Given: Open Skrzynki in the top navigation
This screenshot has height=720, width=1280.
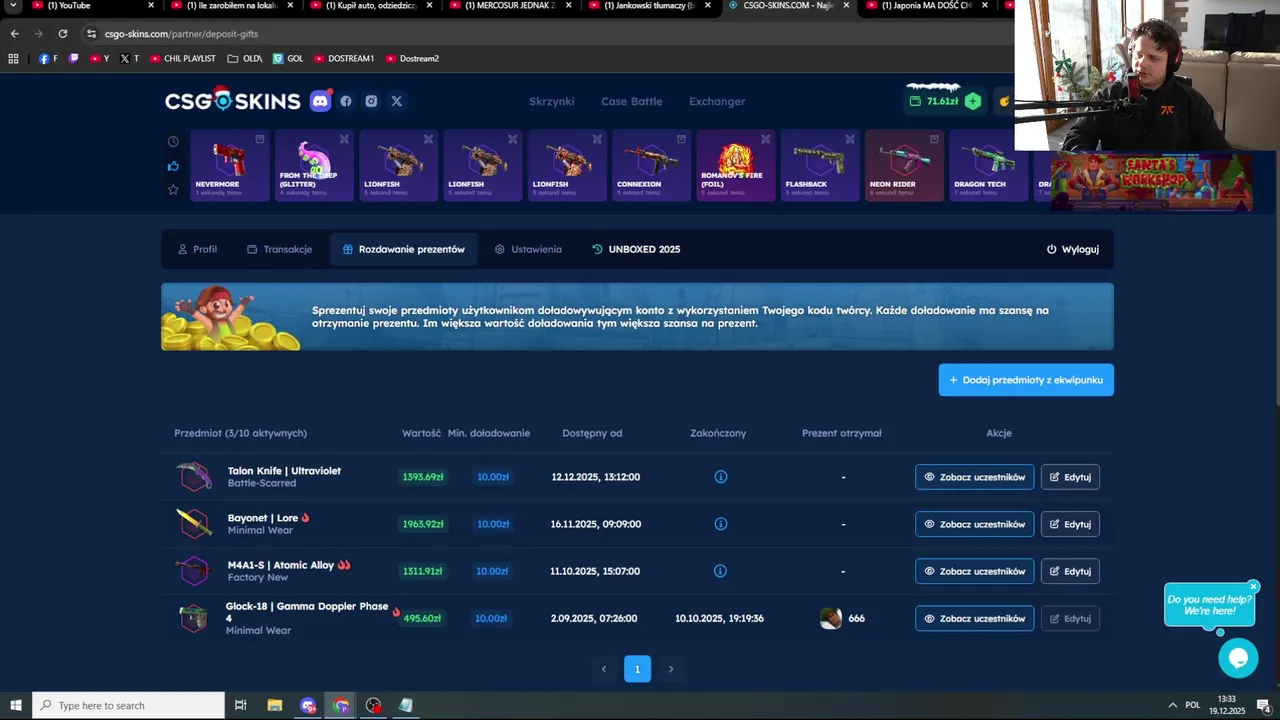Looking at the screenshot, I should (x=551, y=101).
